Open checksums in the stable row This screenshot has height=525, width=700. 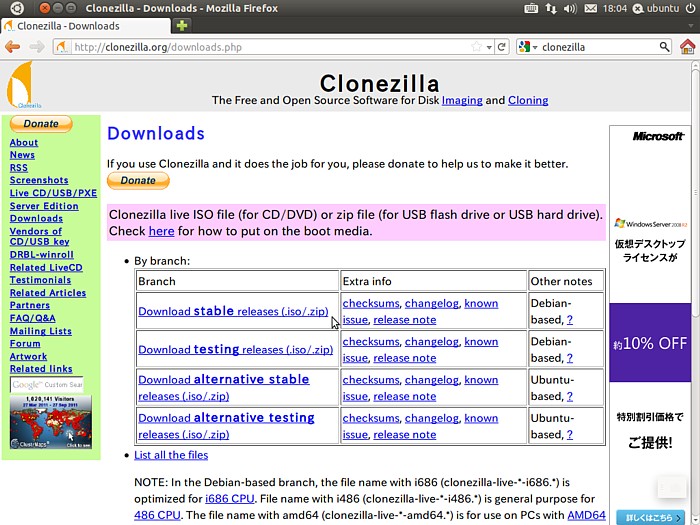371,303
